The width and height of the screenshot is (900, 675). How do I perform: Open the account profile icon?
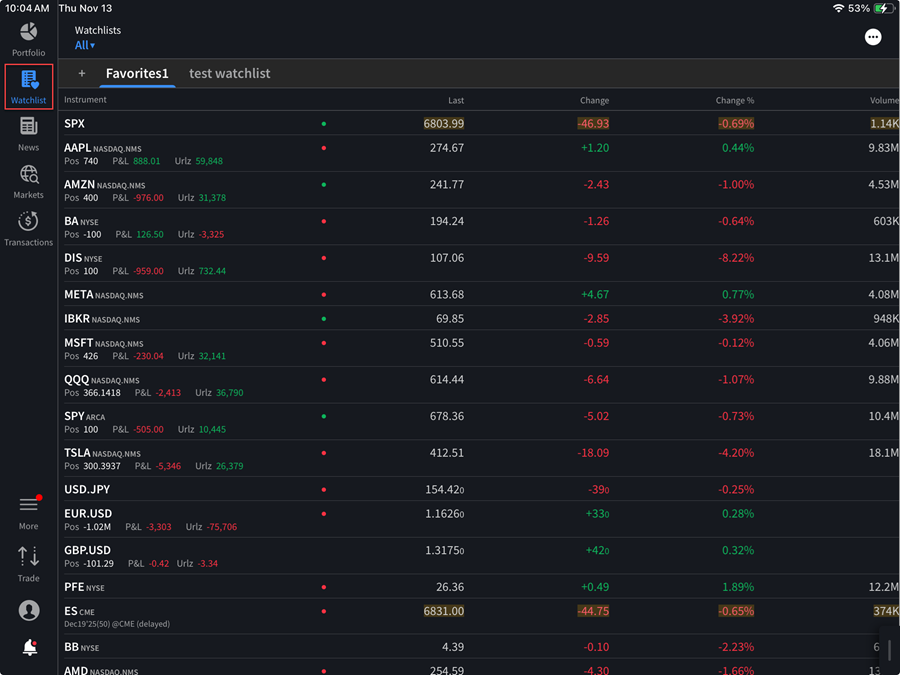pyautogui.click(x=28, y=610)
